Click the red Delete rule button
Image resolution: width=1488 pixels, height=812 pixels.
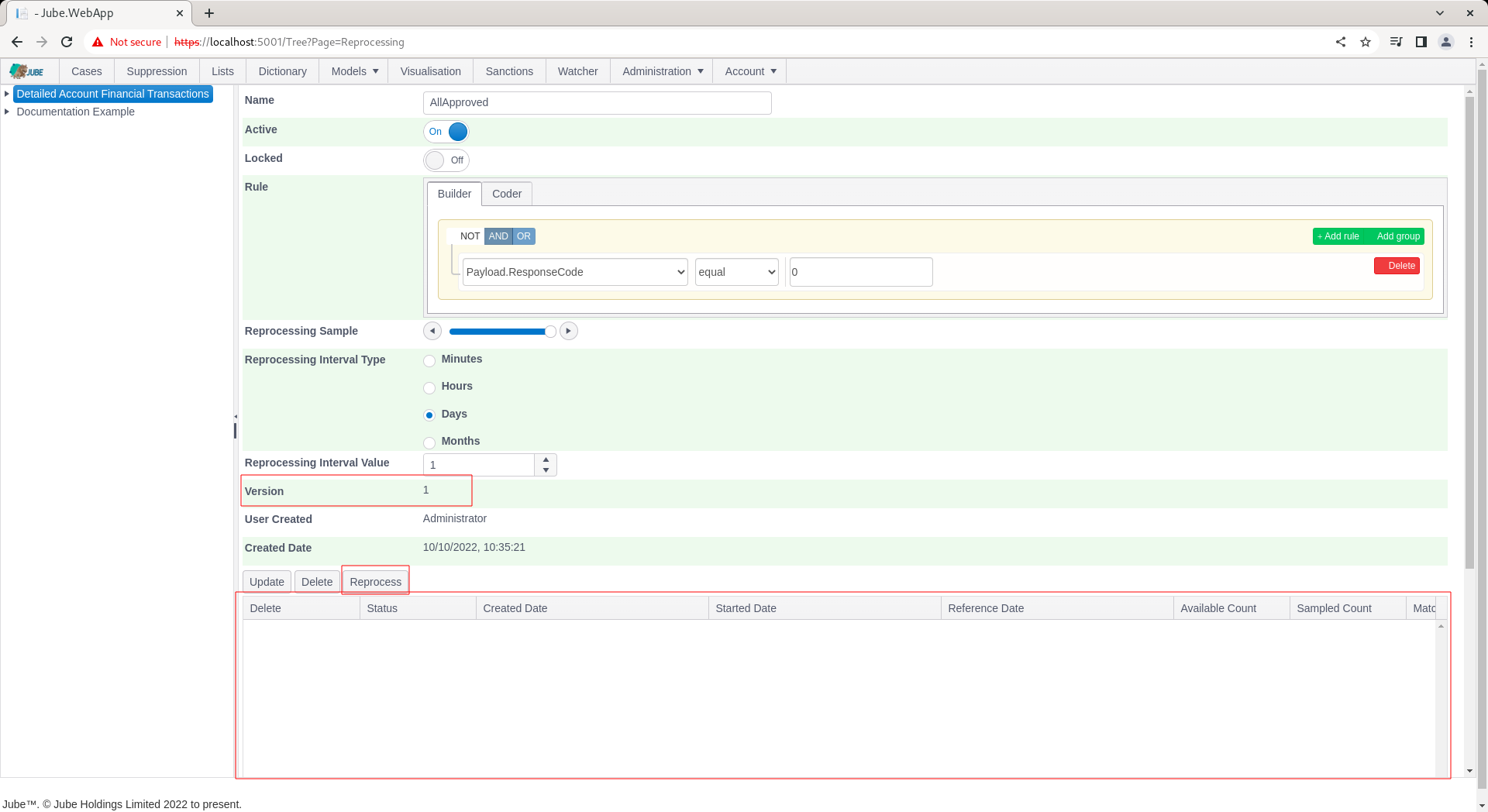(1397, 266)
